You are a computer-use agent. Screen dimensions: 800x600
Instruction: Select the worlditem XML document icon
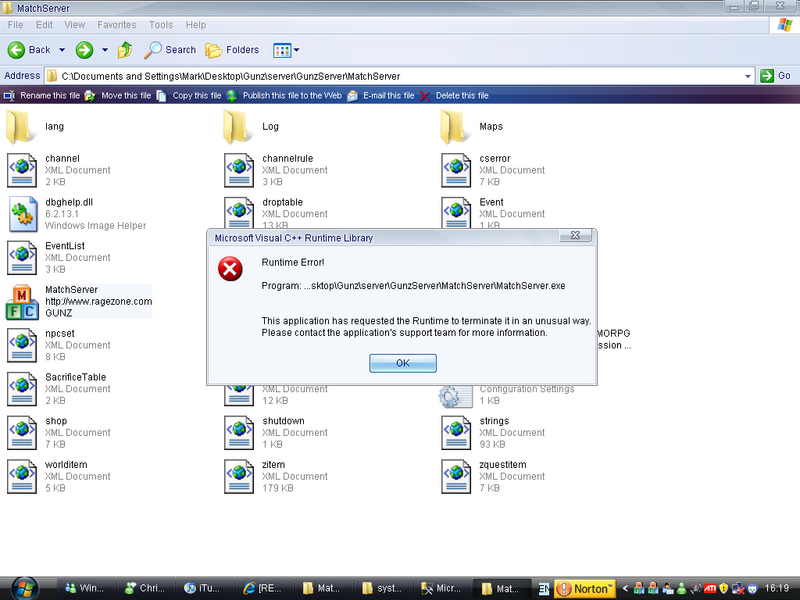pyautogui.click(x=22, y=476)
